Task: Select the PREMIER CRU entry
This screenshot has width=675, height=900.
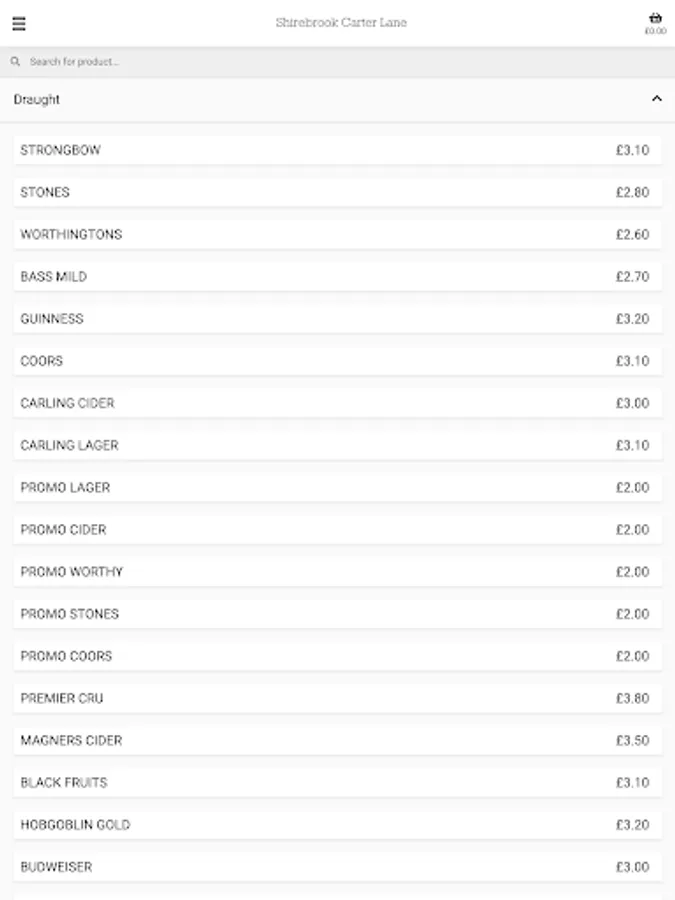Action: pos(337,698)
